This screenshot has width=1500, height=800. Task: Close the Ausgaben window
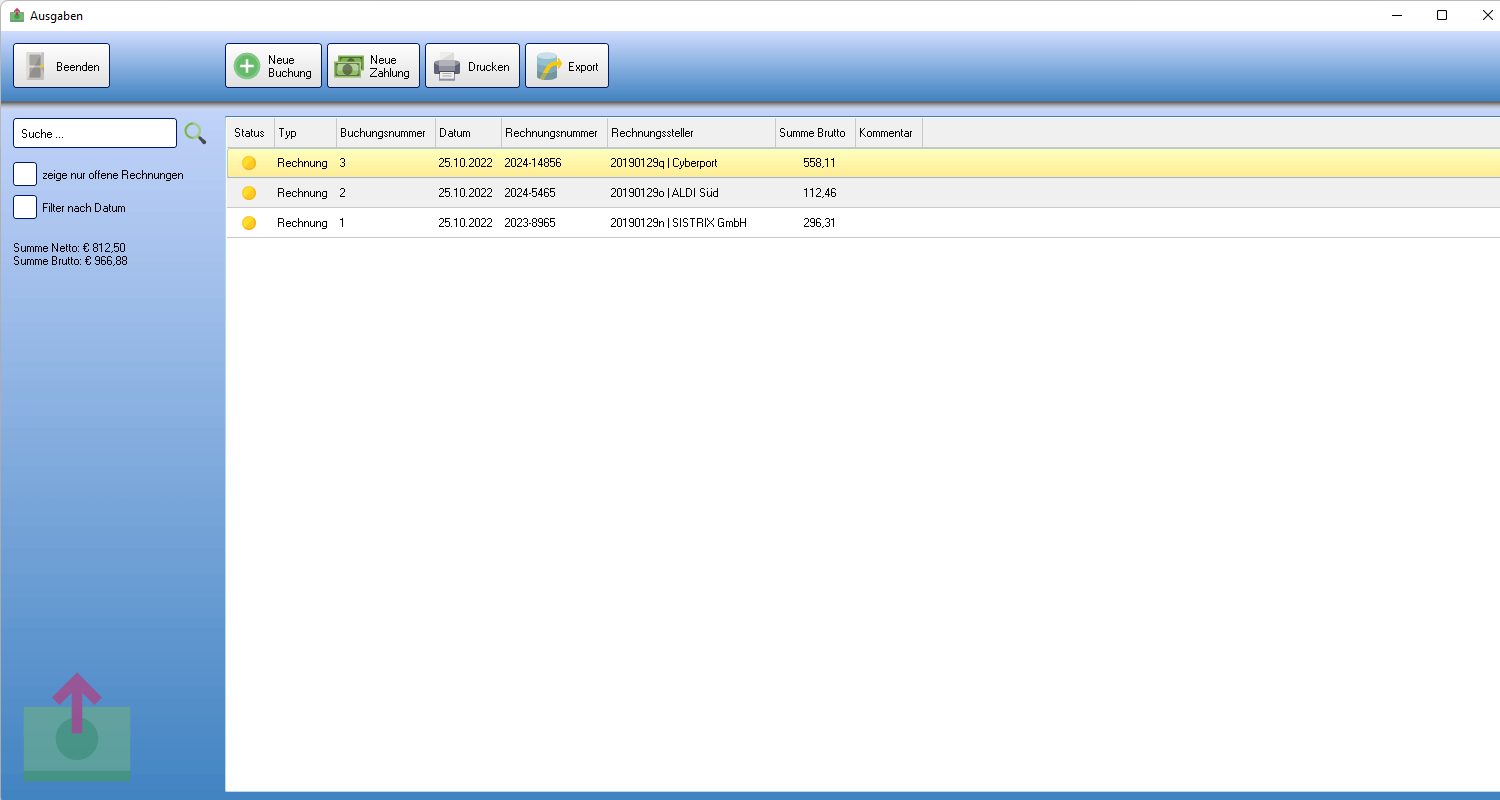coord(1486,15)
